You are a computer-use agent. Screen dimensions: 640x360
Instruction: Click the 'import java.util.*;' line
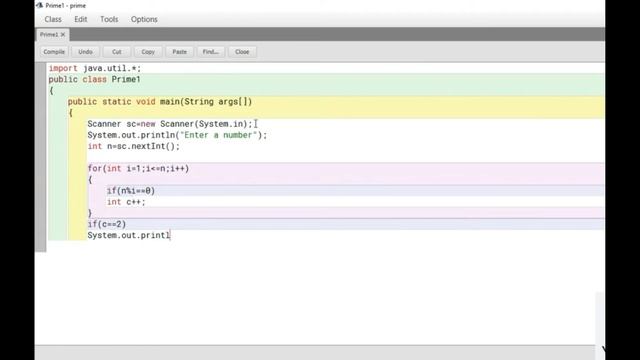pos(95,69)
